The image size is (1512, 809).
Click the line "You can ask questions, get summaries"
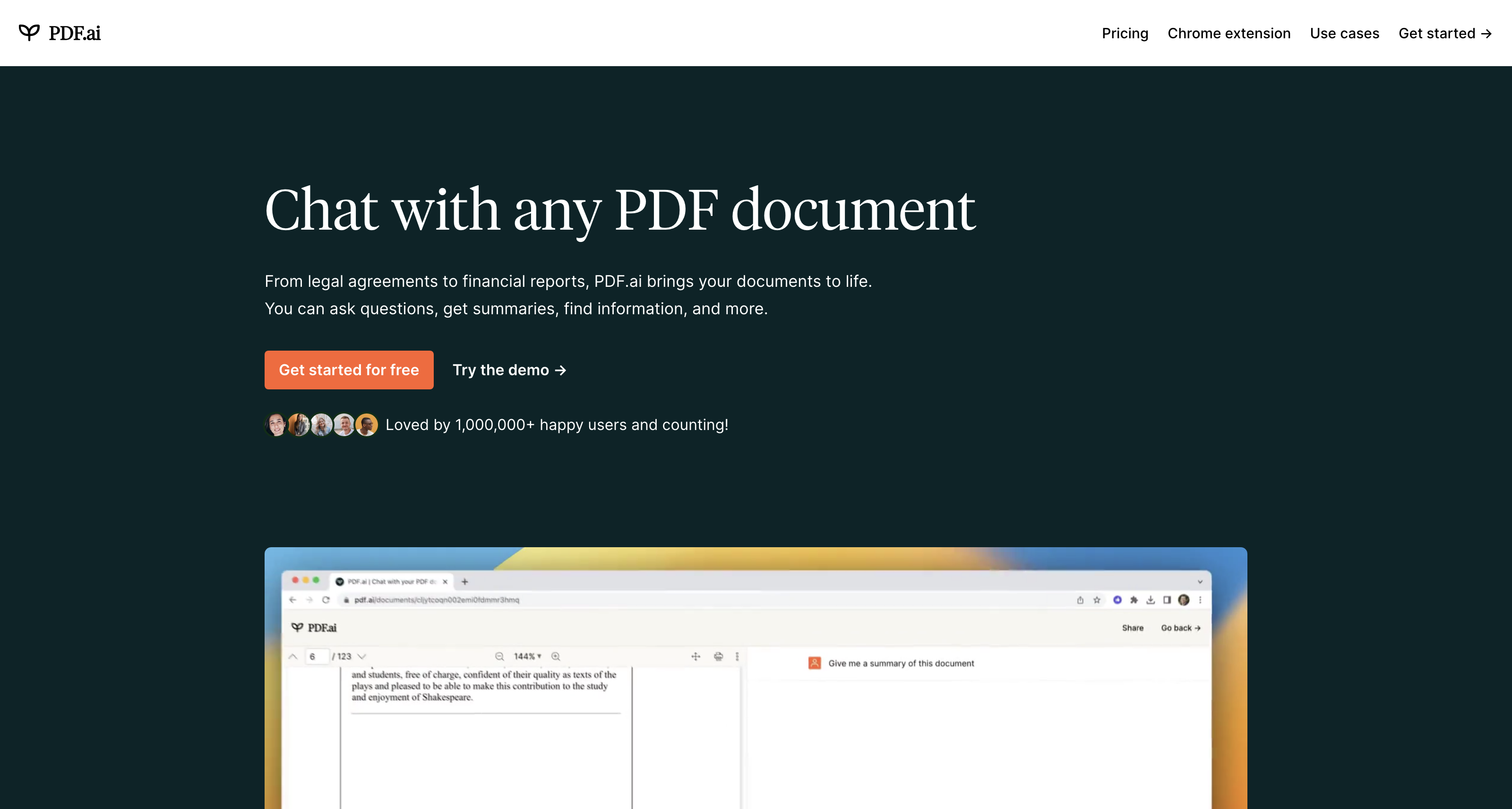click(516, 309)
